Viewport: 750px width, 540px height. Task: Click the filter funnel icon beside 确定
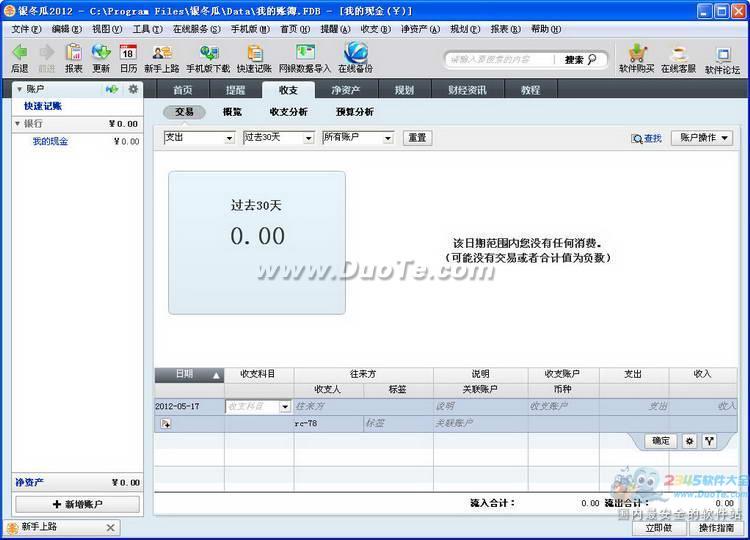pos(709,441)
